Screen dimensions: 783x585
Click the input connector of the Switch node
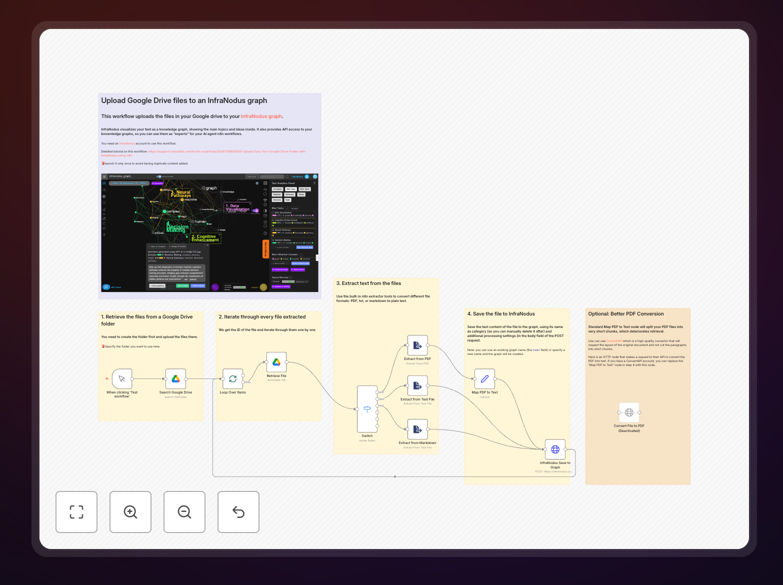[357, 409]
